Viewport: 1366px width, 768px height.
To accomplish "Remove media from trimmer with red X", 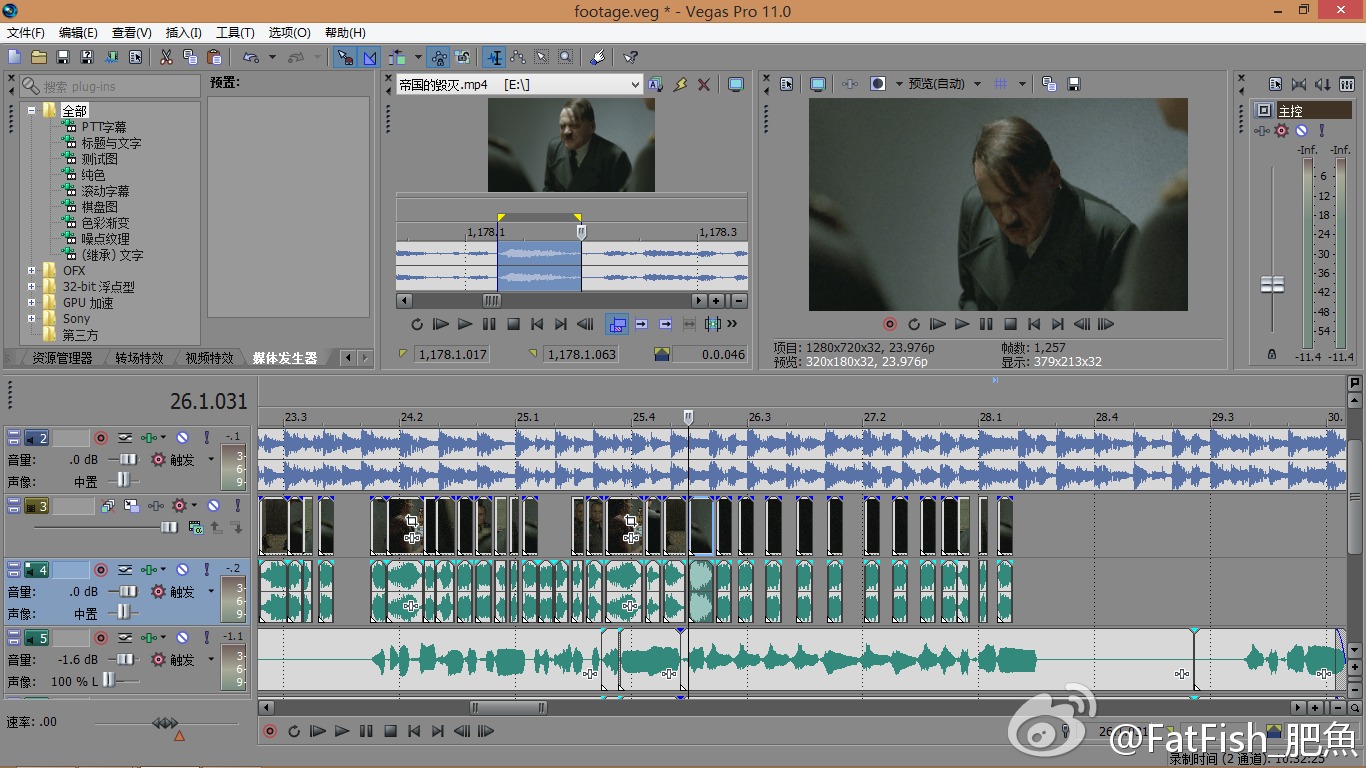I will coord(704,85).
